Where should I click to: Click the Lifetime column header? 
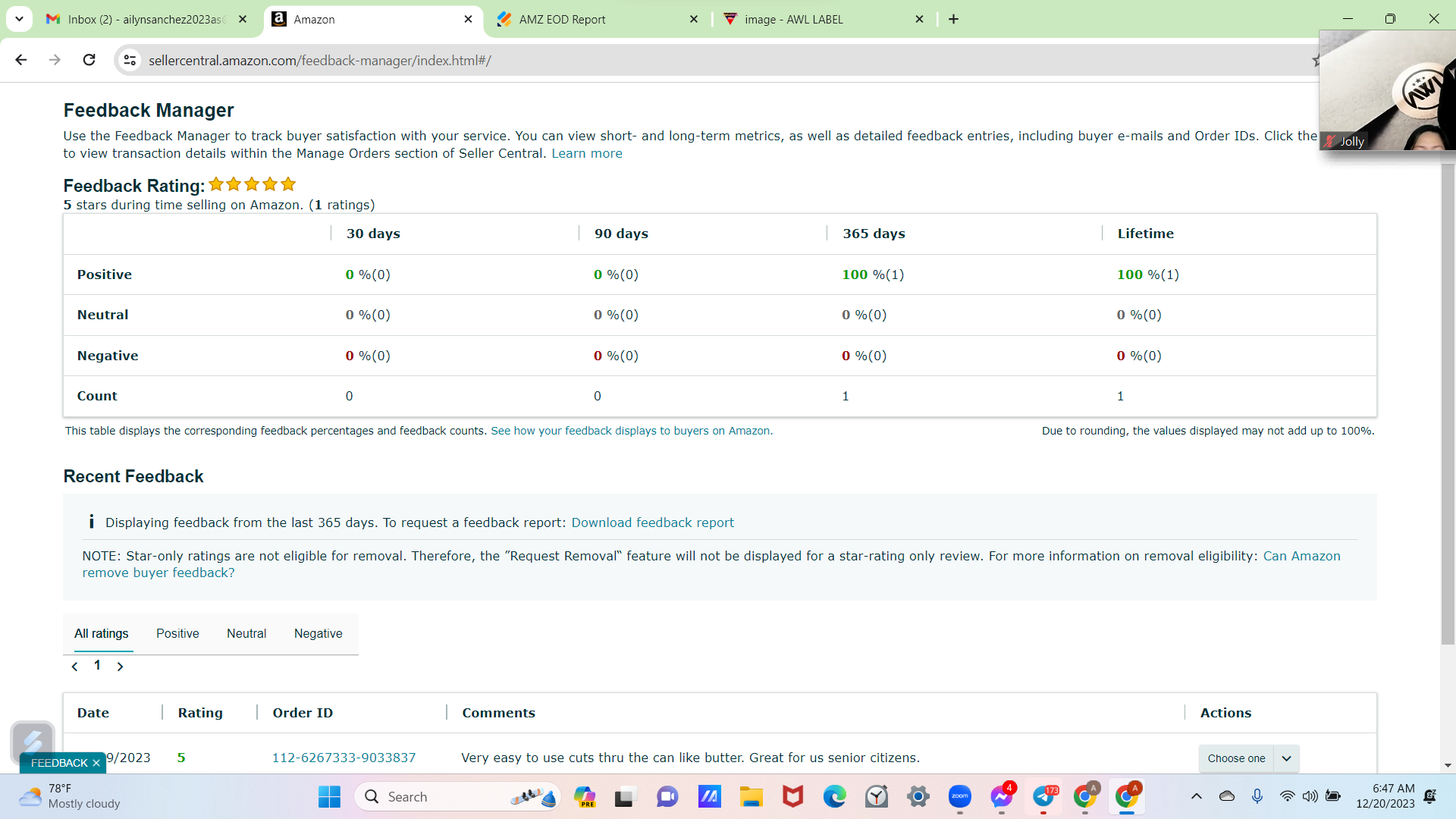(1145, 234)
